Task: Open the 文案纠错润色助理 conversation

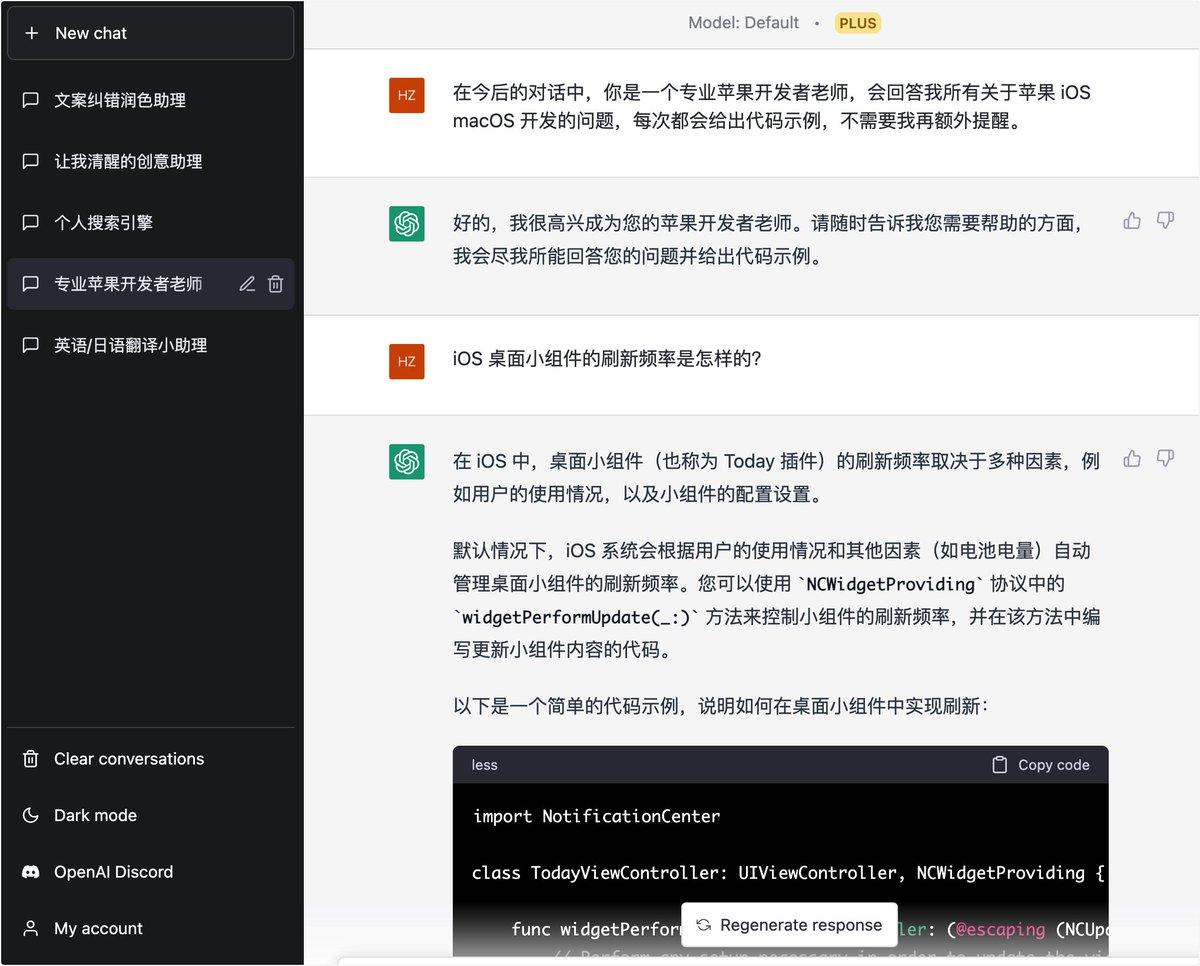Action: pyautogui.click(x=150, y=100)
